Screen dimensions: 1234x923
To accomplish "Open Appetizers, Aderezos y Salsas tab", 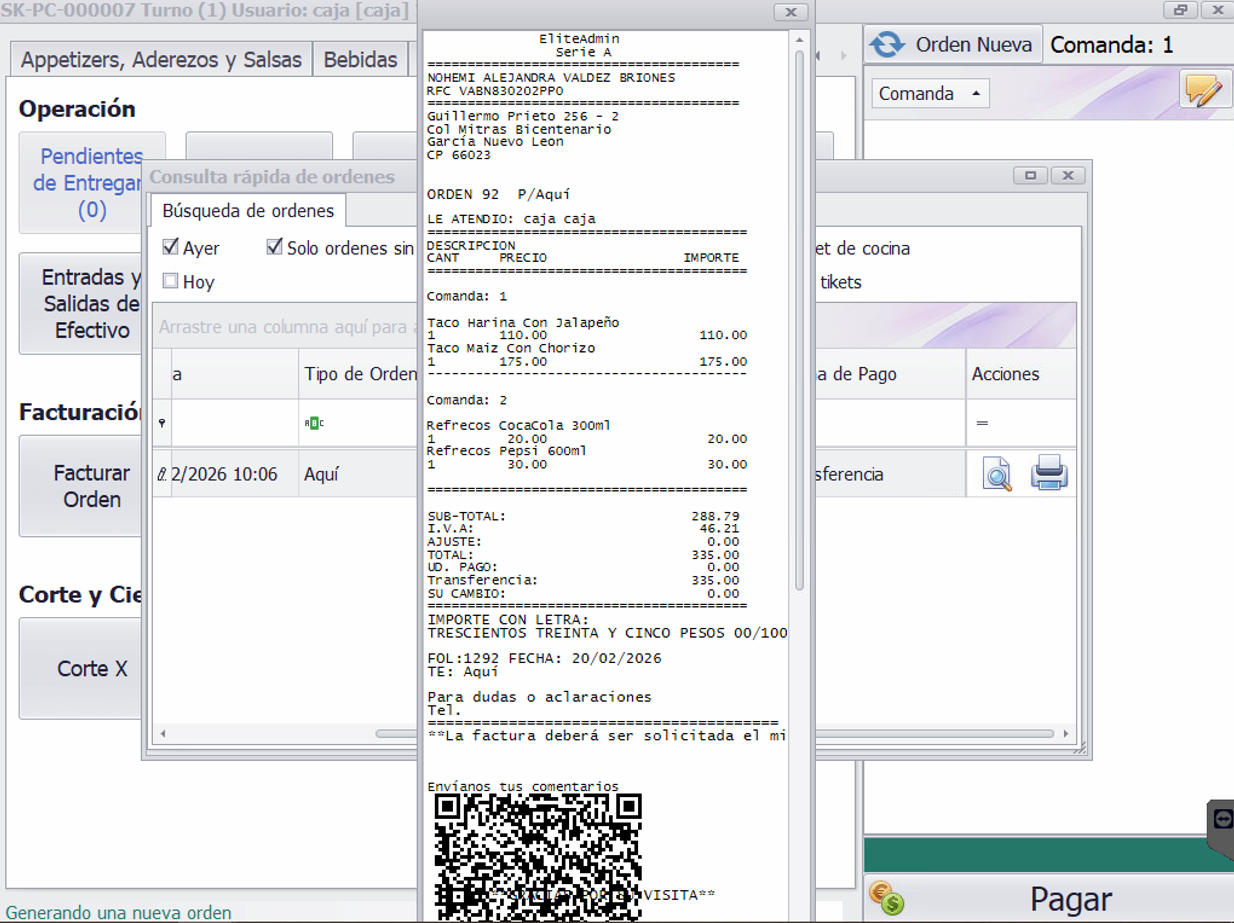I will (x=161, y=60).
